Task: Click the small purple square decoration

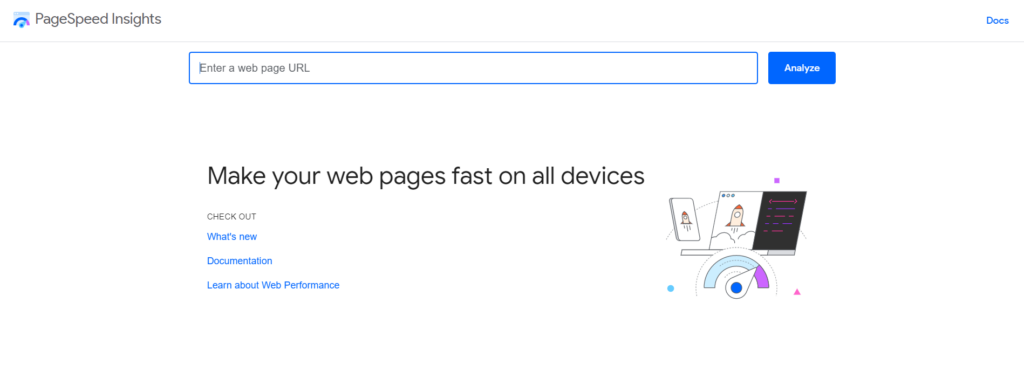Action: (776, 180)
